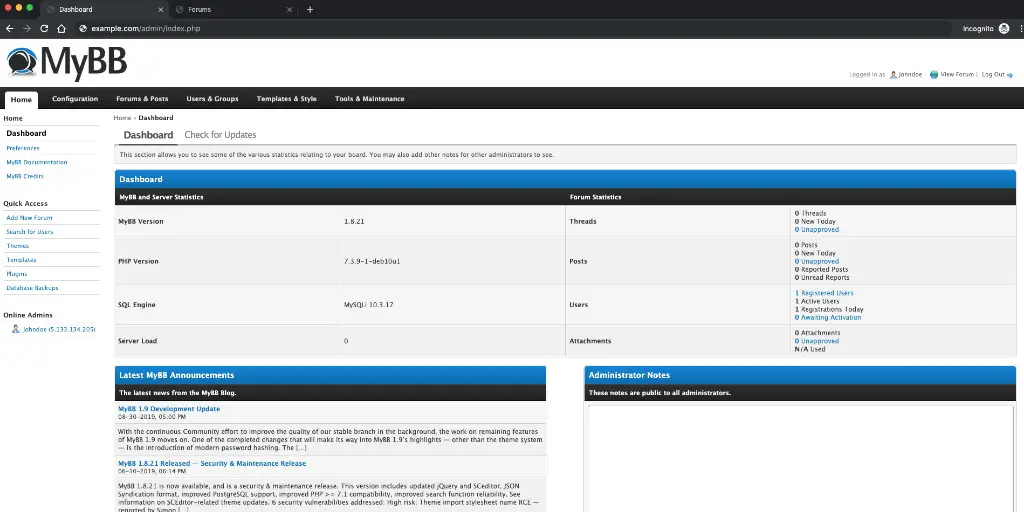
Task: Click the browser home icon
Action: coord(62,29)
